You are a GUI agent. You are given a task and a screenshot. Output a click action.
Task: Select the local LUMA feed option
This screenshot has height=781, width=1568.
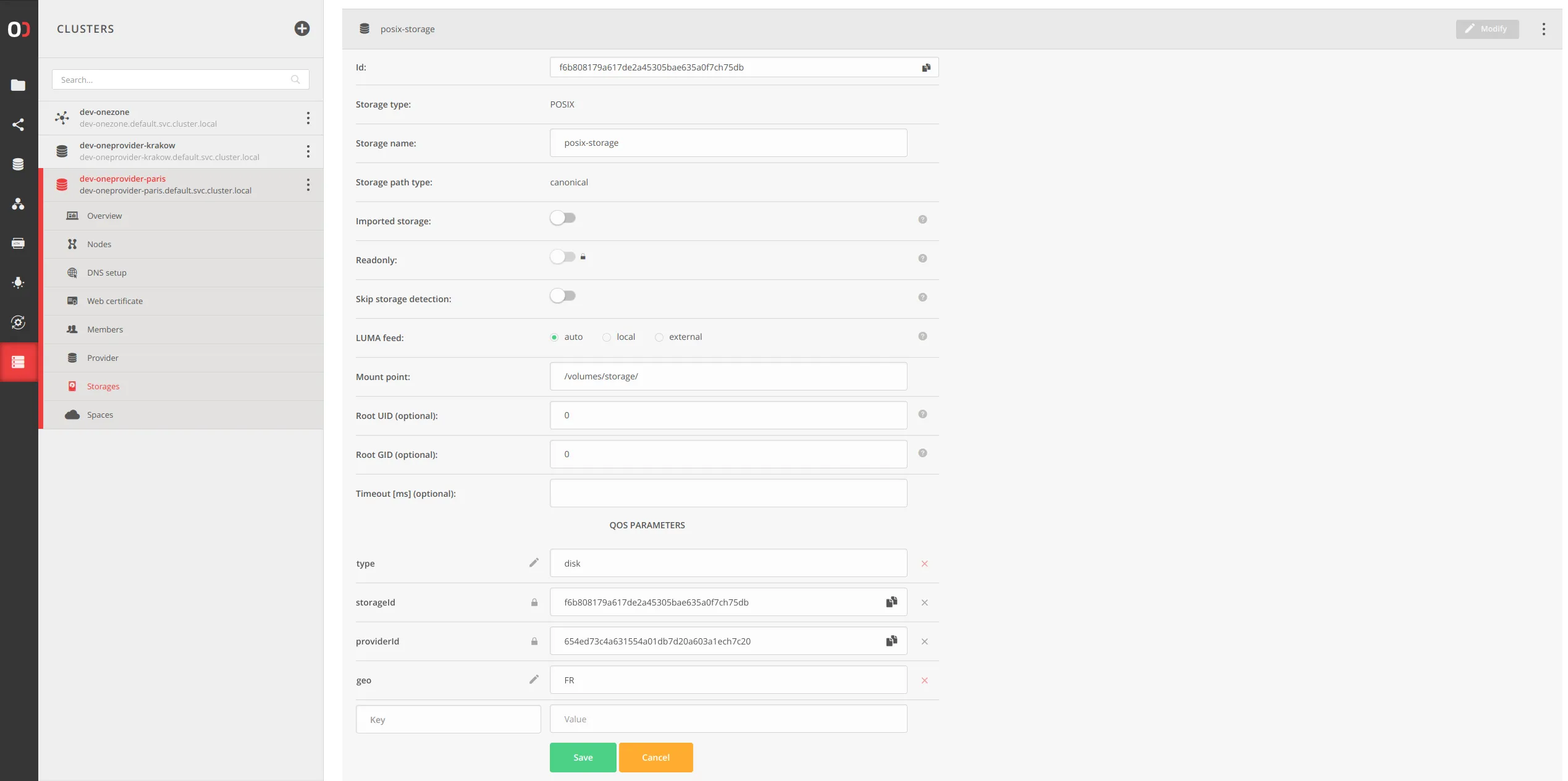607,337
